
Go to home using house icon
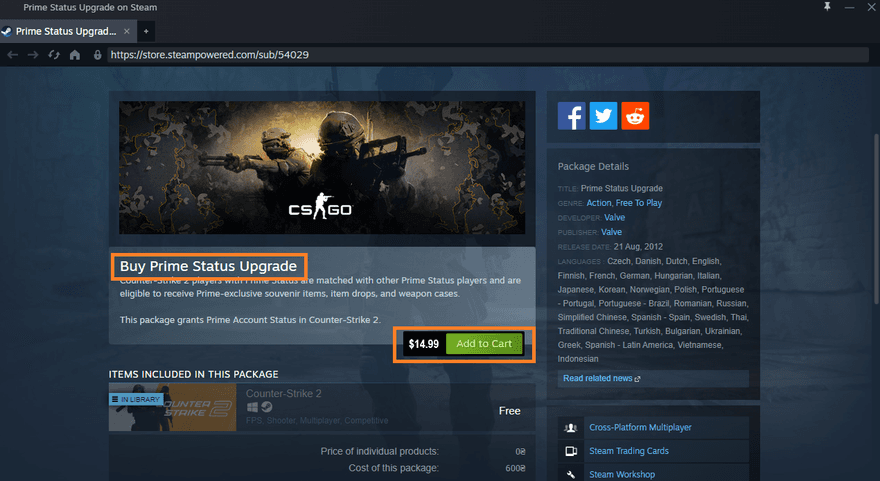(74, 55)
